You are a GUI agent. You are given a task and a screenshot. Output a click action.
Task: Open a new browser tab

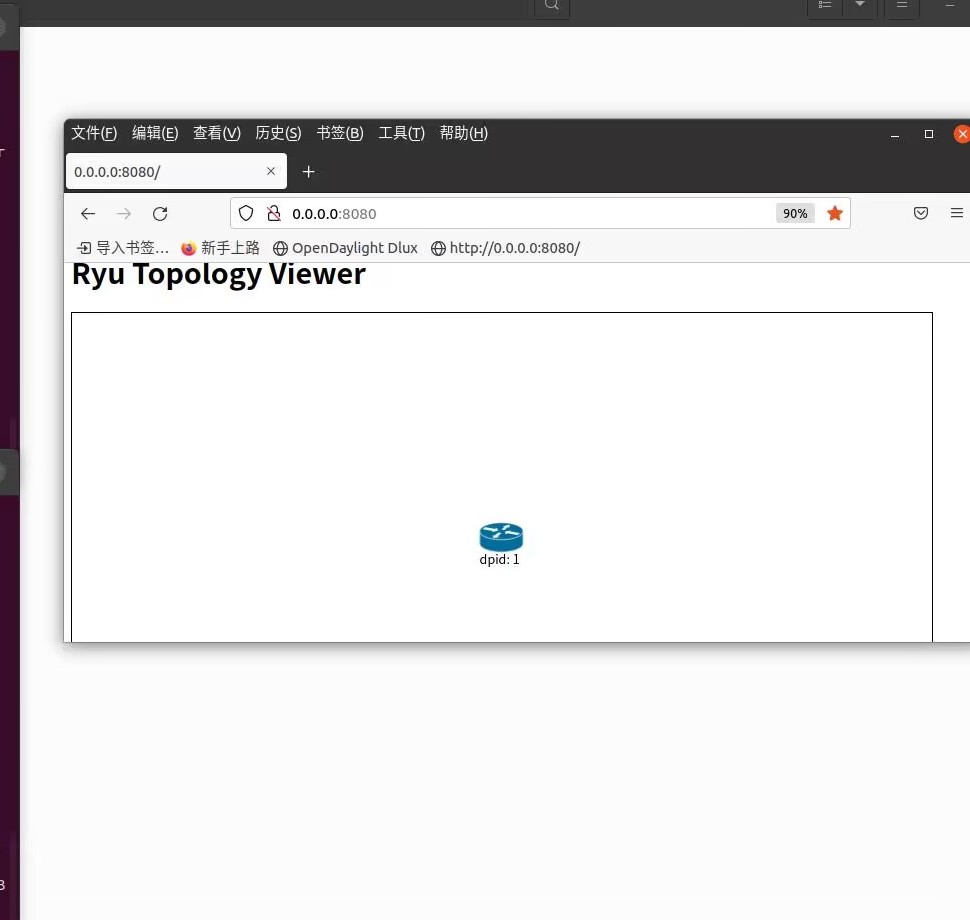(x=309, y=171)
